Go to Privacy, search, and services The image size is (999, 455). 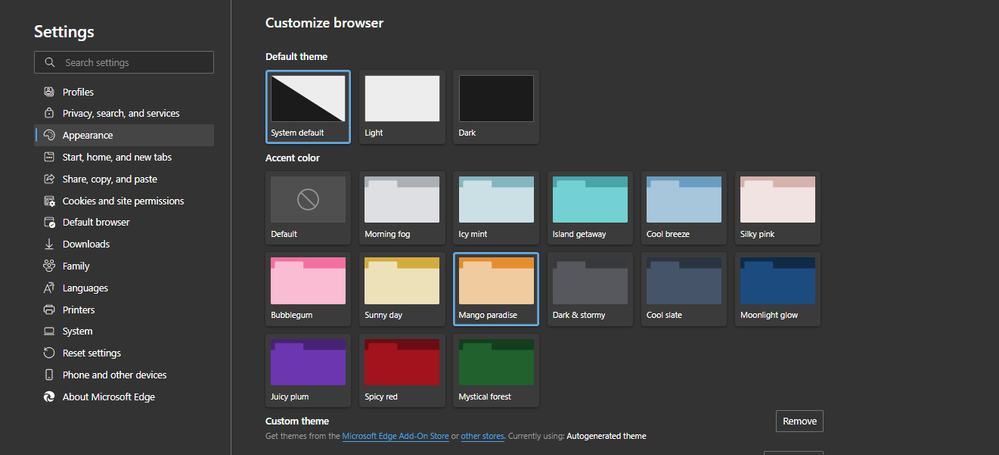(124, 113)
